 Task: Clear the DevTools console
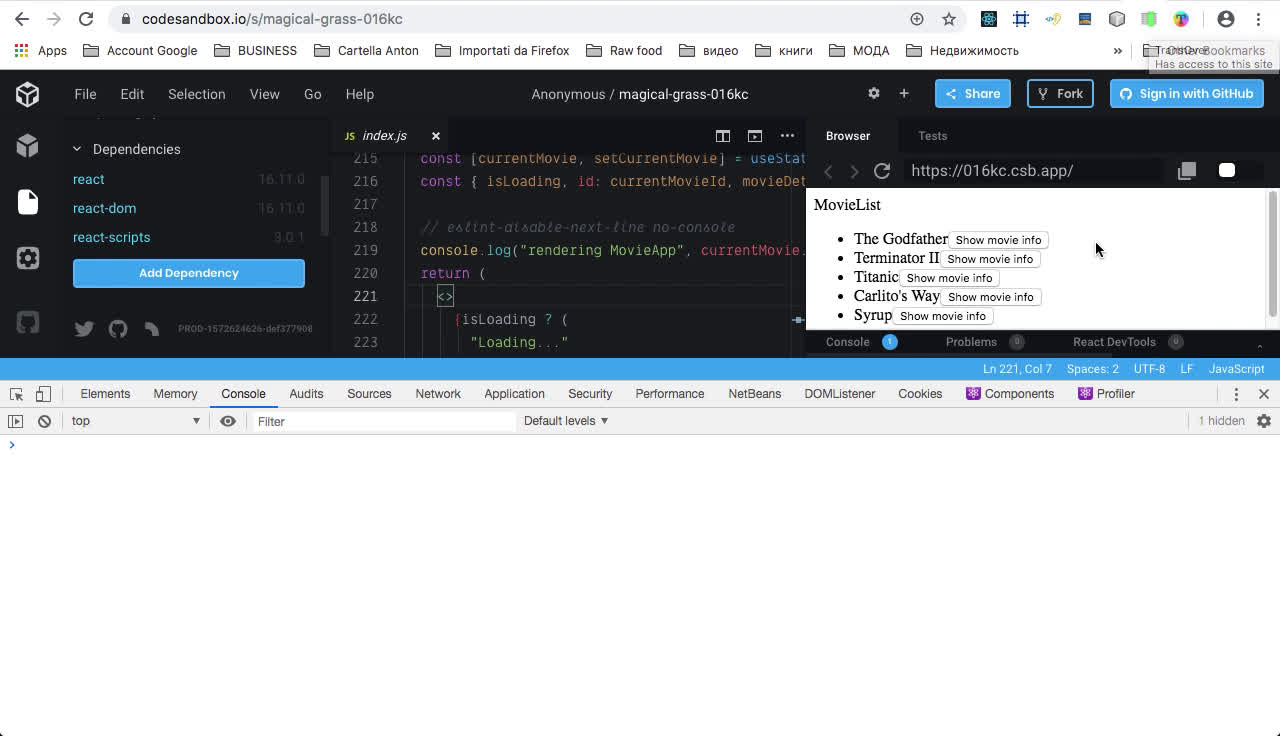[x=44, y=421]
